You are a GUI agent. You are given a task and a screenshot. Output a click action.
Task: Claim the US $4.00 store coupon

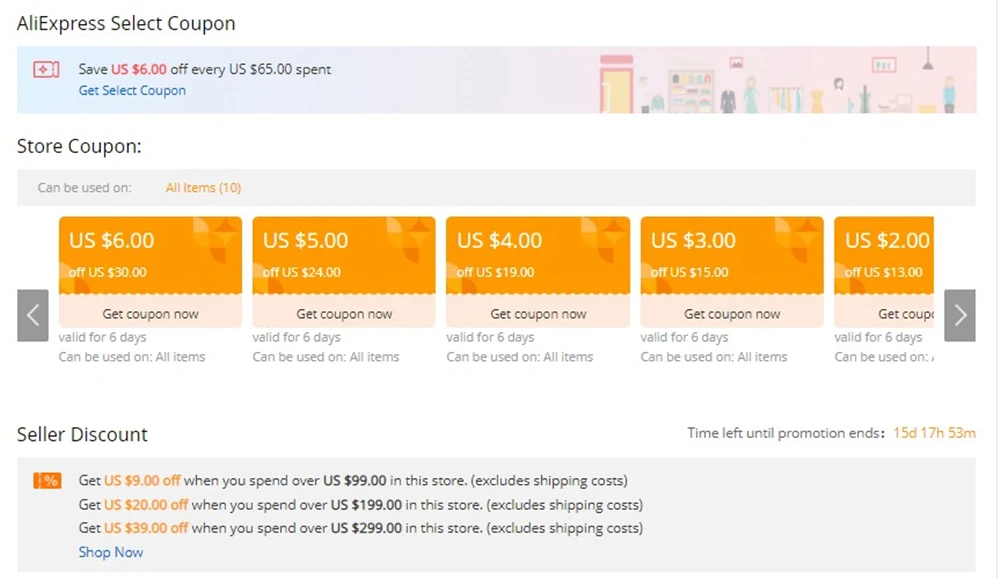click(x=538, y=314)
